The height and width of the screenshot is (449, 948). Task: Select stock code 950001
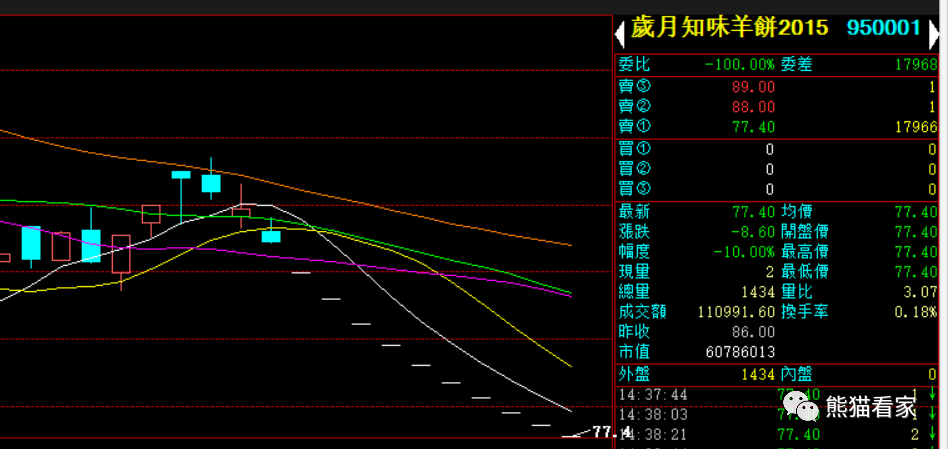pyautogui.click(x=884, y=28)
